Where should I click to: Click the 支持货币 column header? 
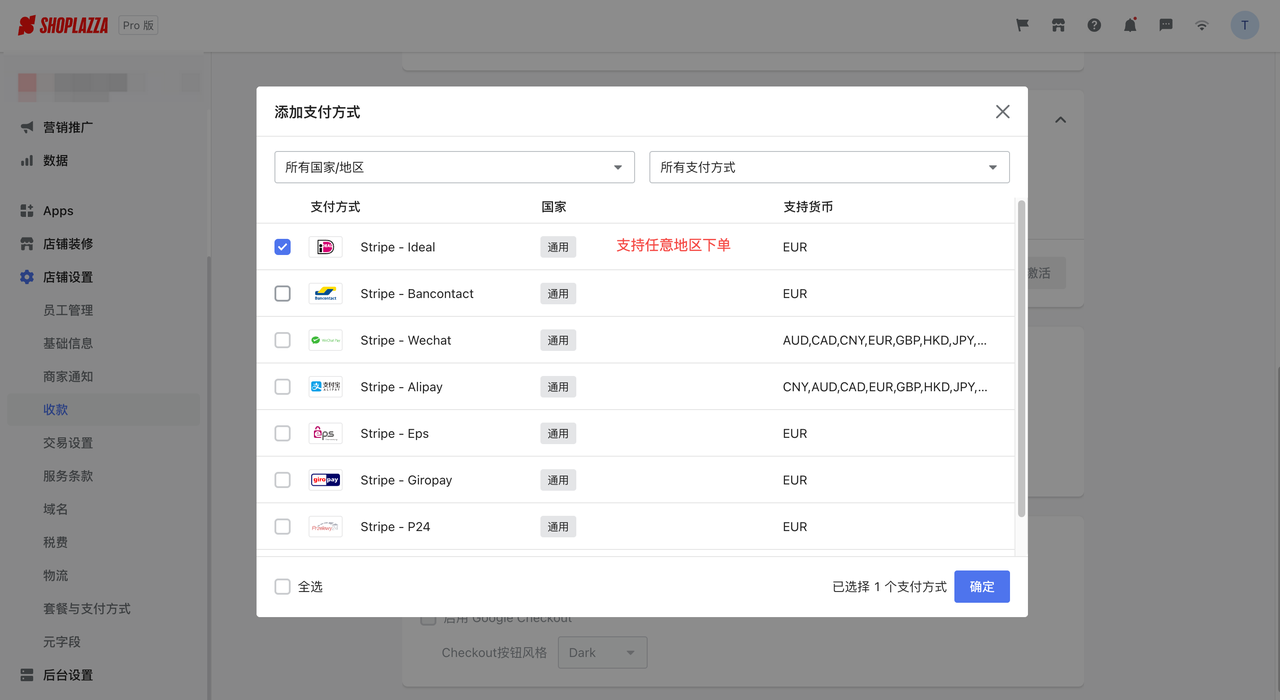[x=808, y=207]
